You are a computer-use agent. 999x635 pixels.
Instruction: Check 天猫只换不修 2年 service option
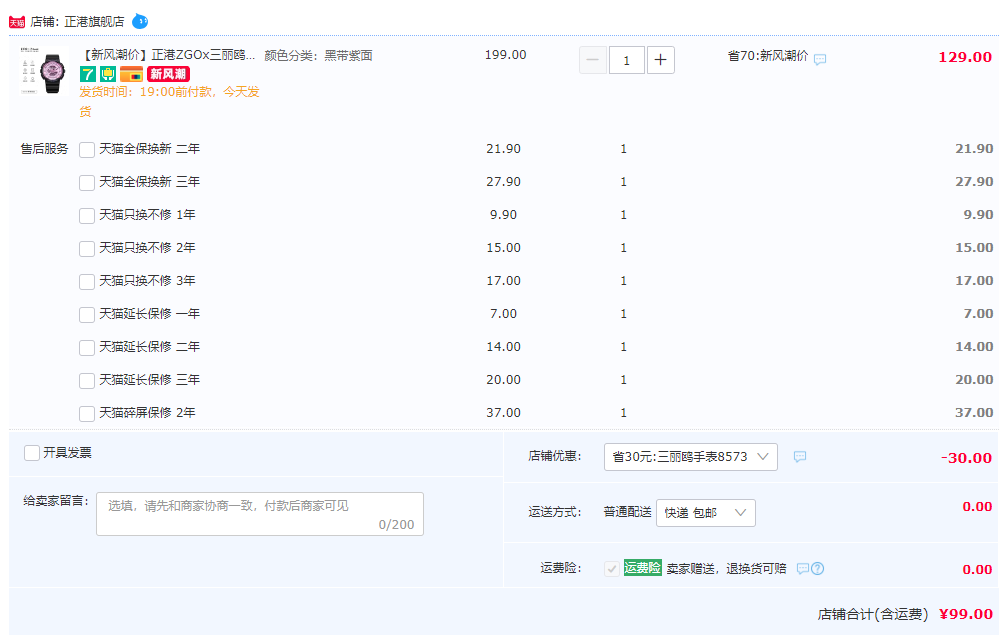click(87, 248)
